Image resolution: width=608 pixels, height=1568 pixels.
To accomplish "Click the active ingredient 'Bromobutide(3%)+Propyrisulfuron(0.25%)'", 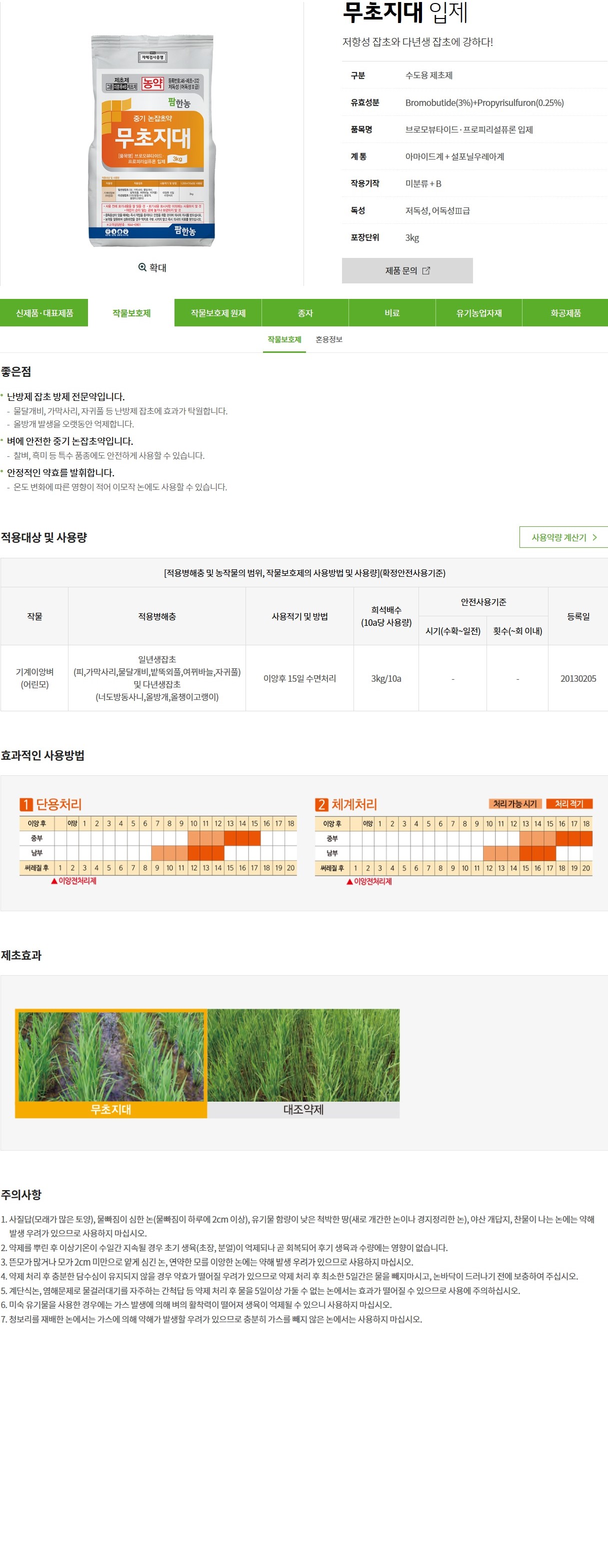I will click(x=484, y=103).
